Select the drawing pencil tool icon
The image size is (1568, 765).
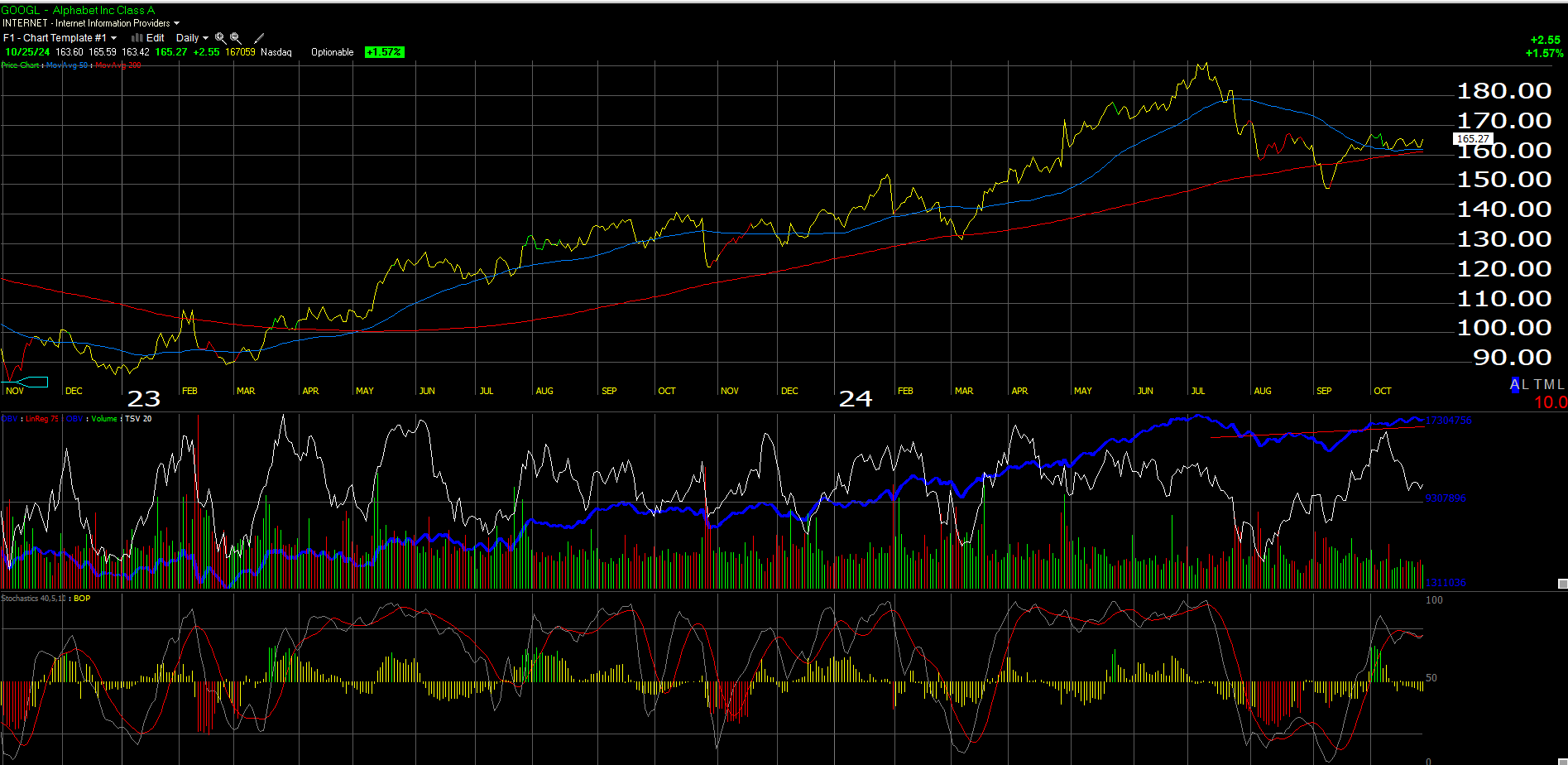tap(259, 38)
